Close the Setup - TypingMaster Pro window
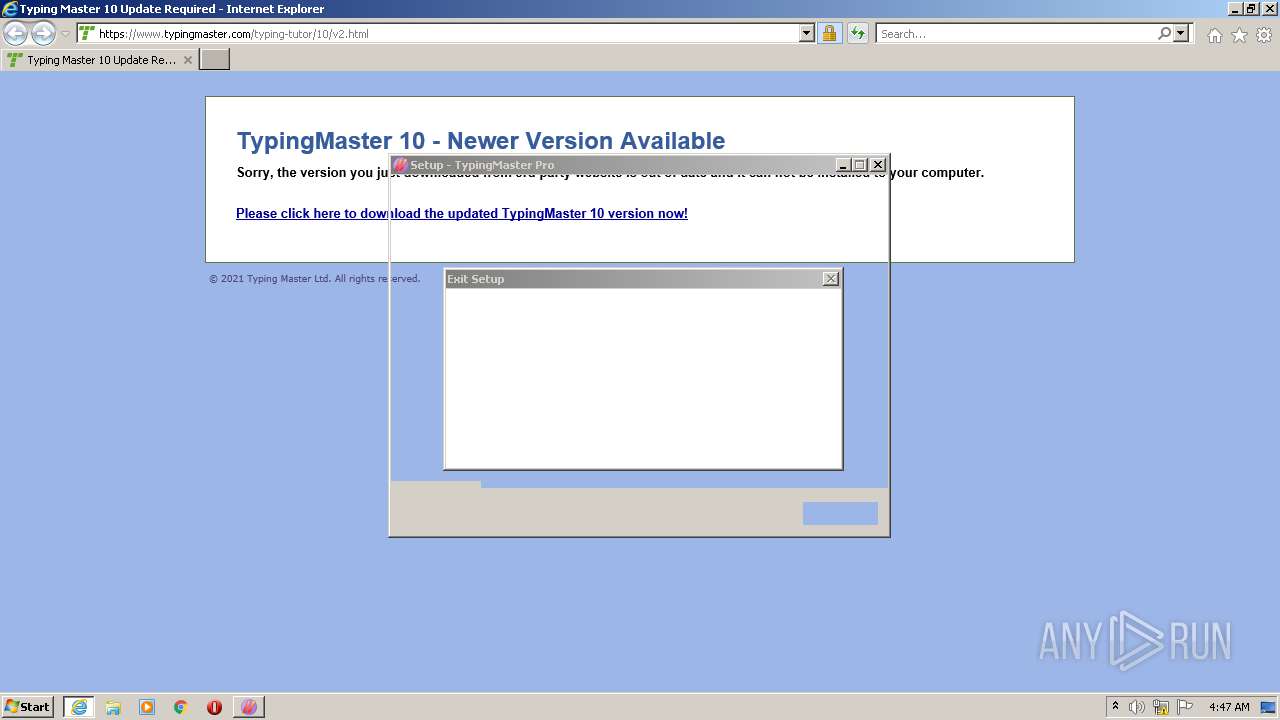 click(x=878, y=165)
